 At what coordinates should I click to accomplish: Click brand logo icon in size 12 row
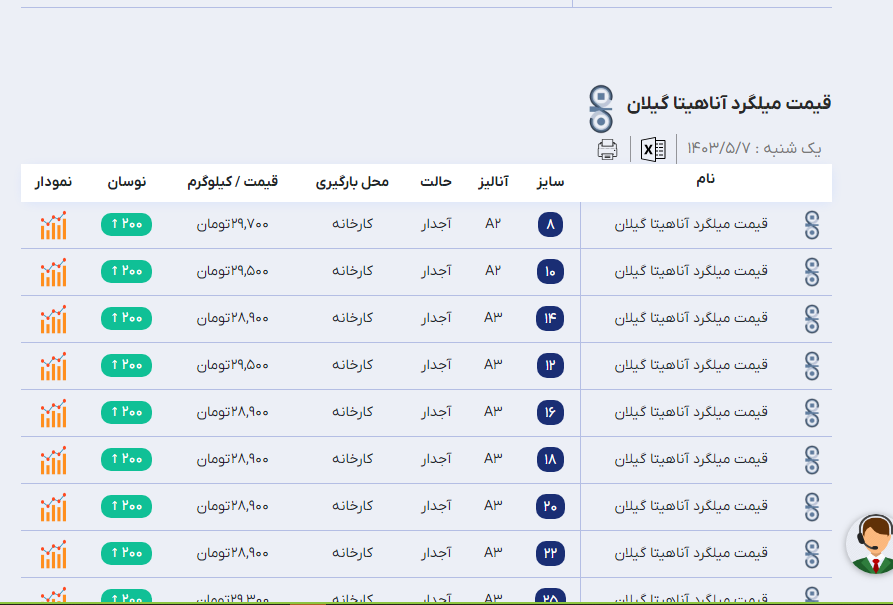click(x=812, y=366)
